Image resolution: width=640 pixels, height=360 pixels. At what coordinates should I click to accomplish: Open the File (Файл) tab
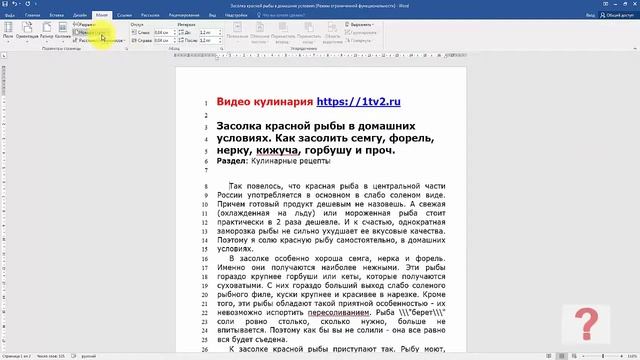9,15
